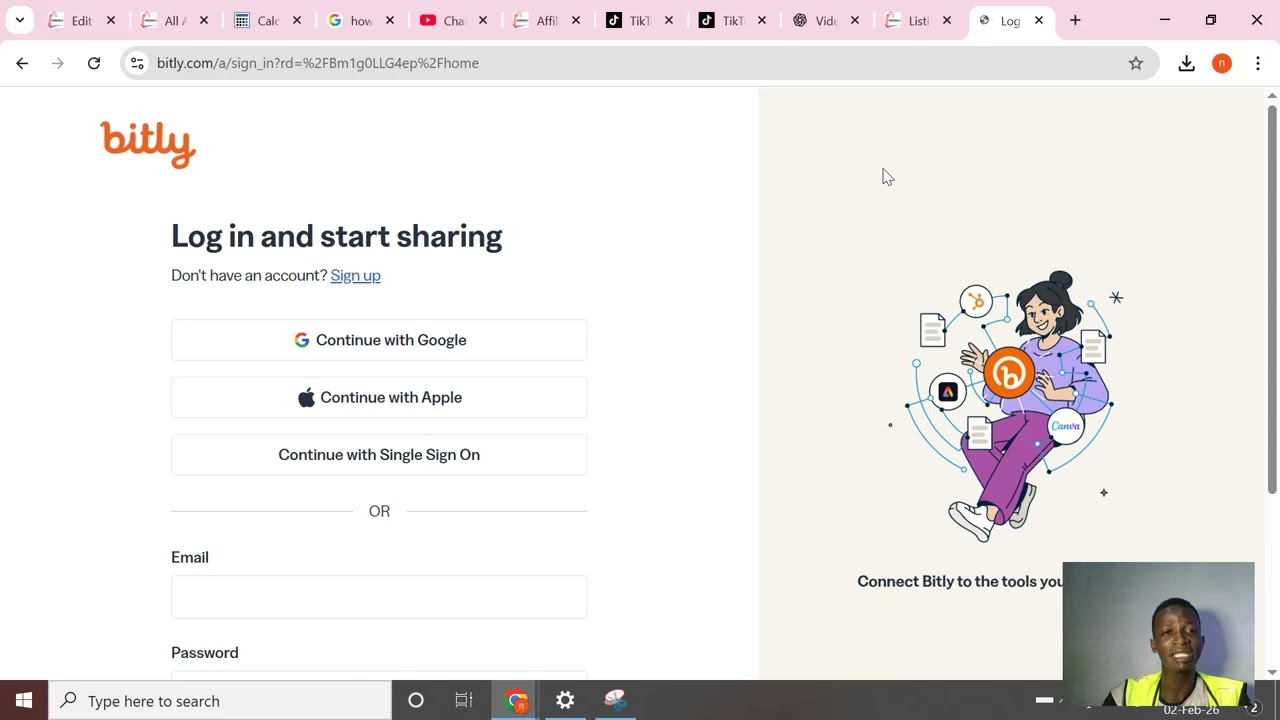
Task: Open the Windows Start menu
Action: (24, 700)
